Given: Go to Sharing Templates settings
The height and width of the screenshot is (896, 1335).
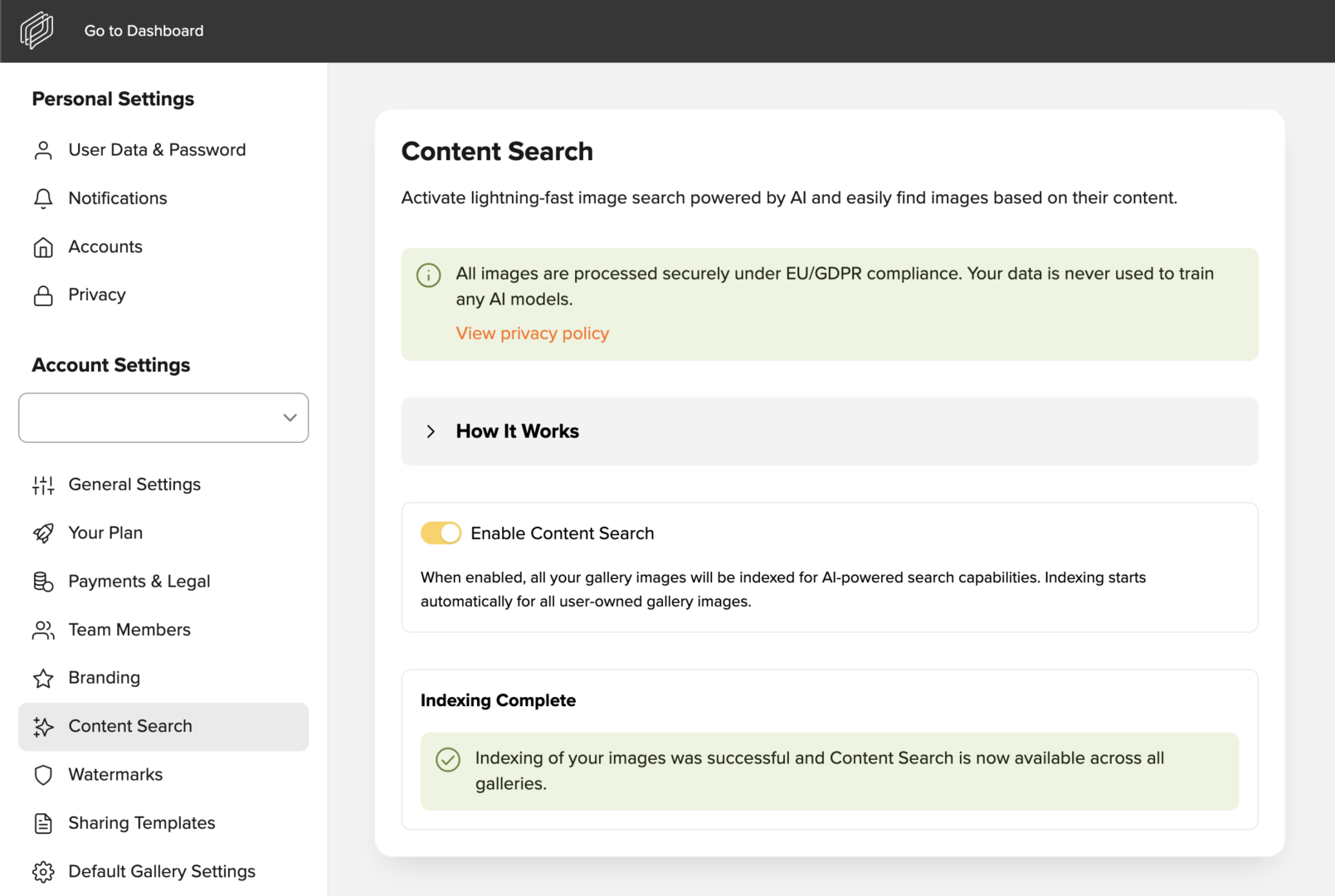Looking at the screenshot, I should click(x=142, y=823).
